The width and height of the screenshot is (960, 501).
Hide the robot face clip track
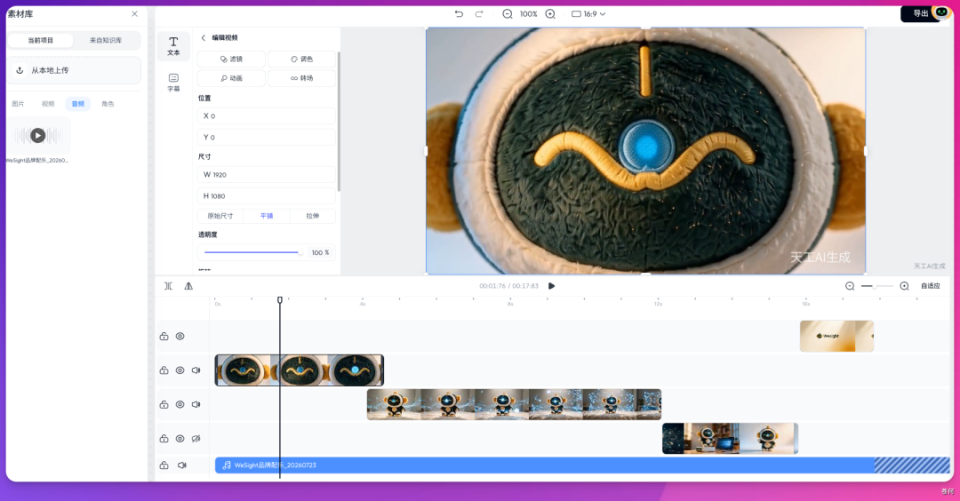point(180,371)
